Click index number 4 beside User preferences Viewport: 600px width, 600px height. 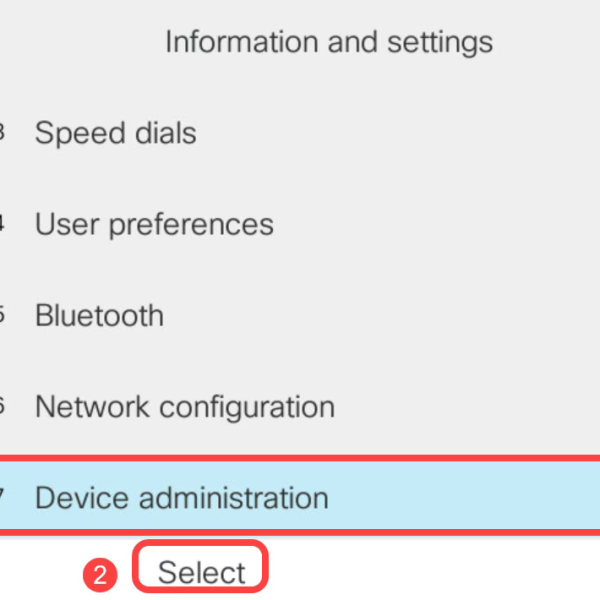click(2, 224)
